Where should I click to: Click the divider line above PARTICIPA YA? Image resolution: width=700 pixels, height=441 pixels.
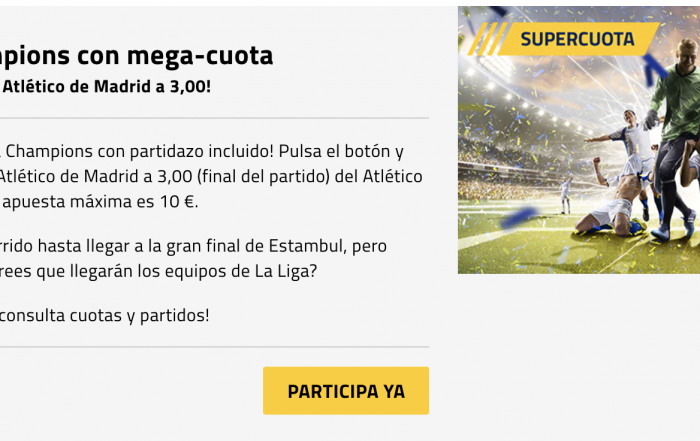pyautogui.click(x=214, y=347)
